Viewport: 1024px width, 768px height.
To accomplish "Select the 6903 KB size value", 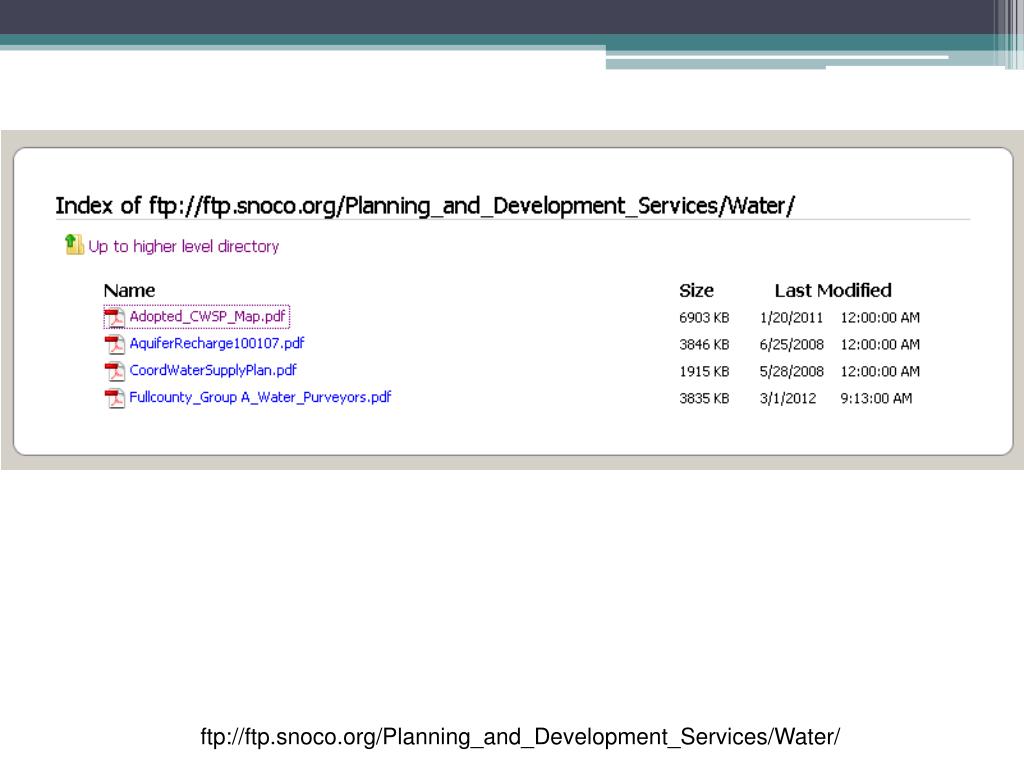I will (704, 318).
